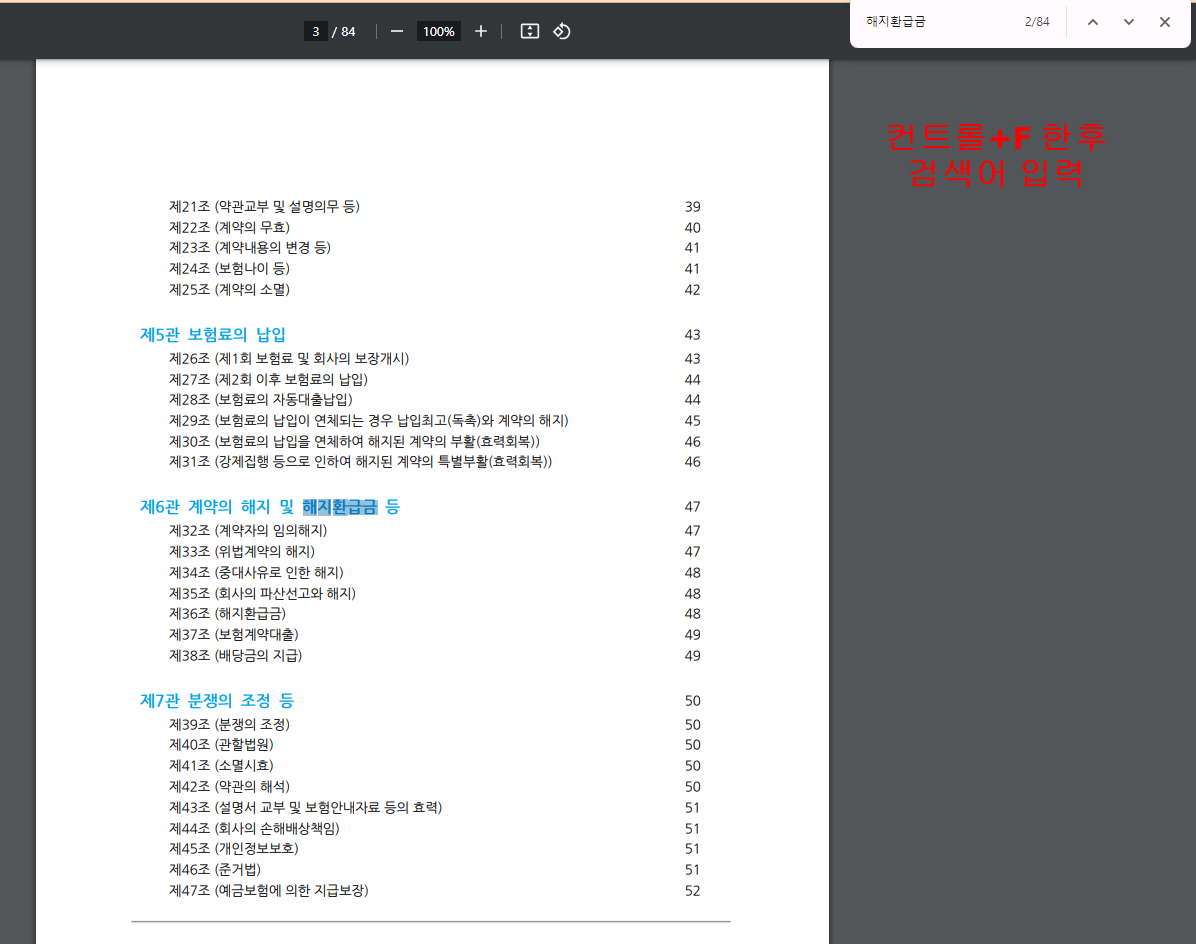
Task: Open 제34조 (중대사유로 인한 해지) entry
Action: (256, 573)
